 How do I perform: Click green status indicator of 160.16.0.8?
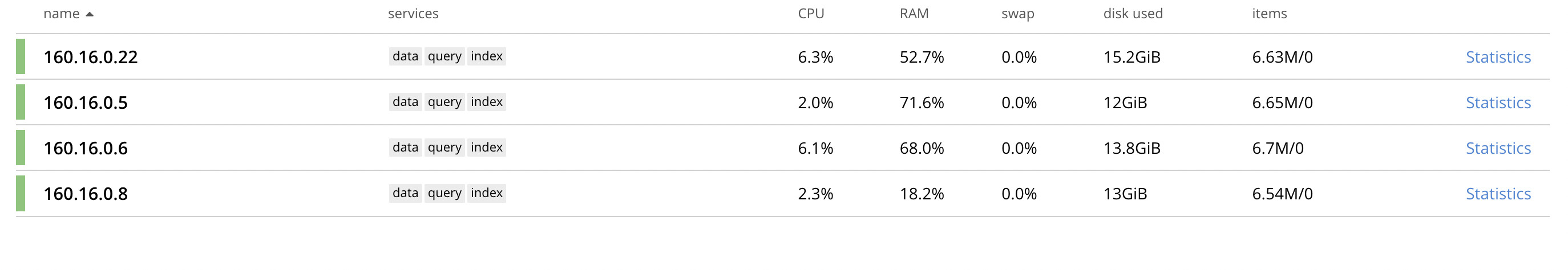[x=21, y=193]
